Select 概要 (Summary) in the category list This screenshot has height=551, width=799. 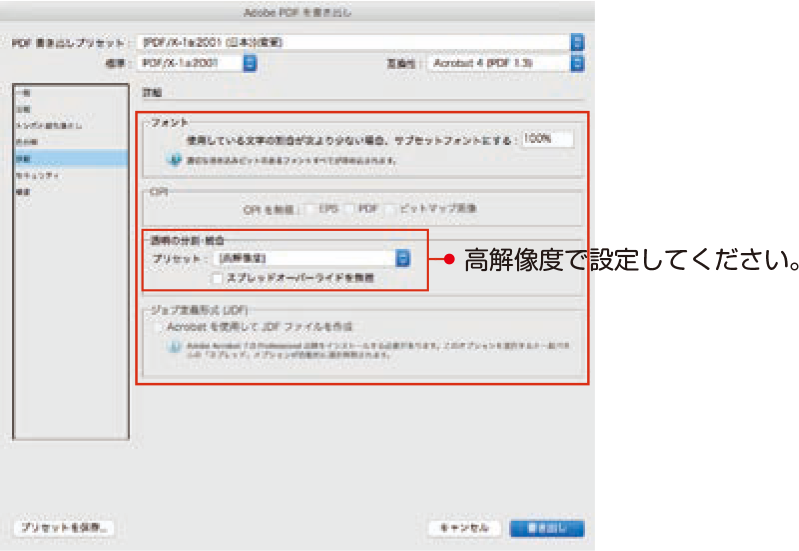point(70,192)
